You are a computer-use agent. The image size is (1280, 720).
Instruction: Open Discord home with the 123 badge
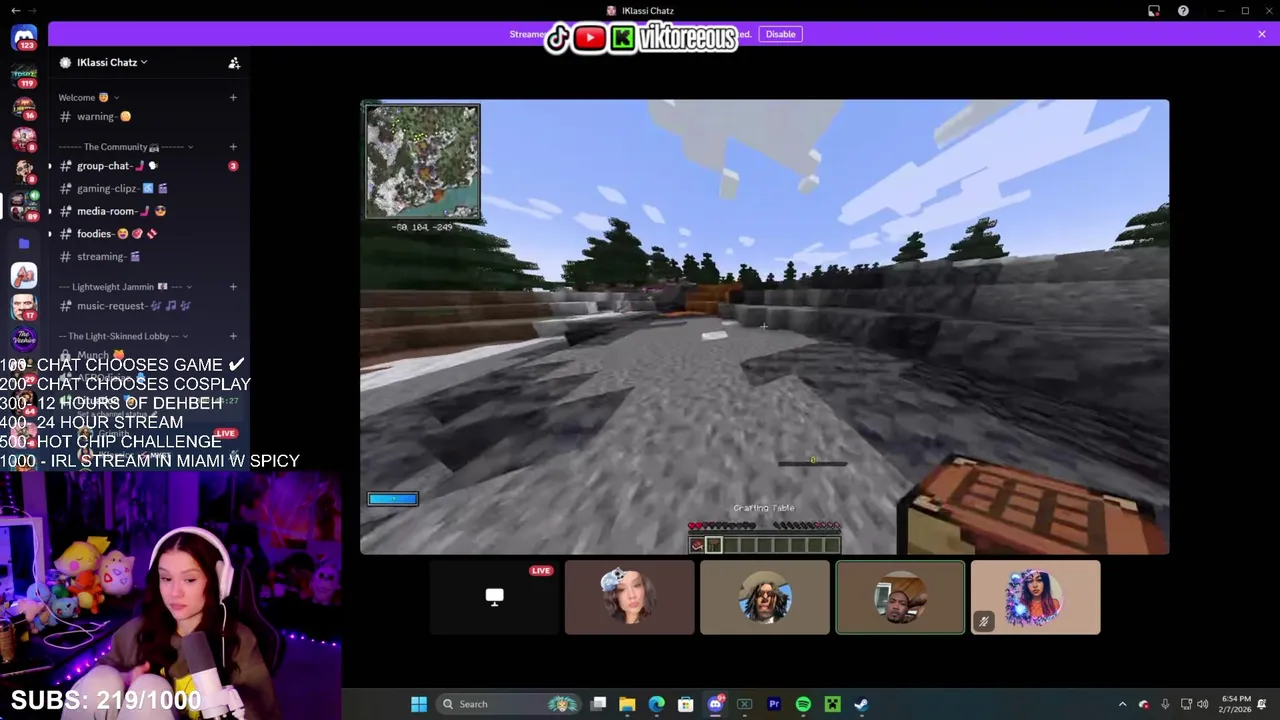(24, 38)
